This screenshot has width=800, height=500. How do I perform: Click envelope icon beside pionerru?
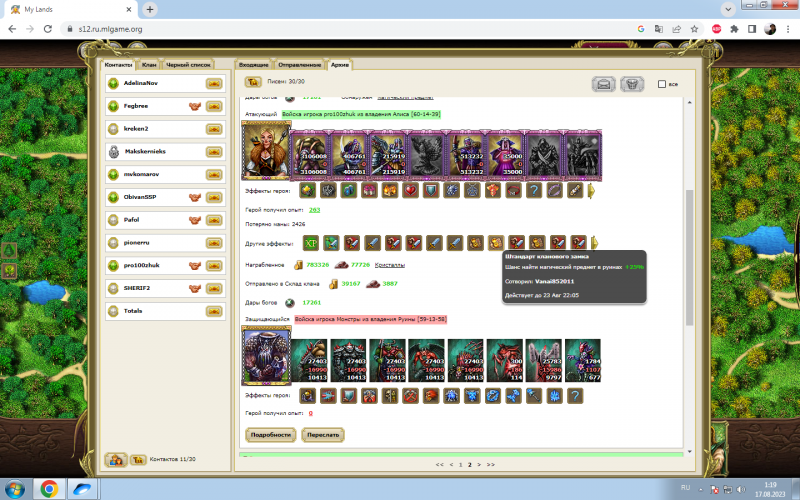[214, 243]
